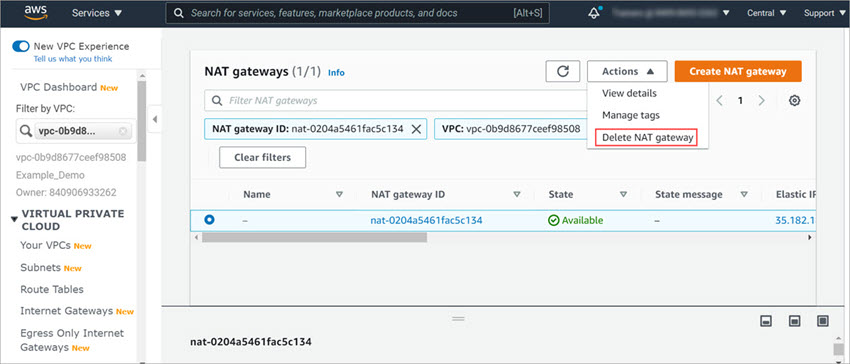Choose Delete NAT gateway menu item
The width and height of the screenshot is (850, 364).
647,138
